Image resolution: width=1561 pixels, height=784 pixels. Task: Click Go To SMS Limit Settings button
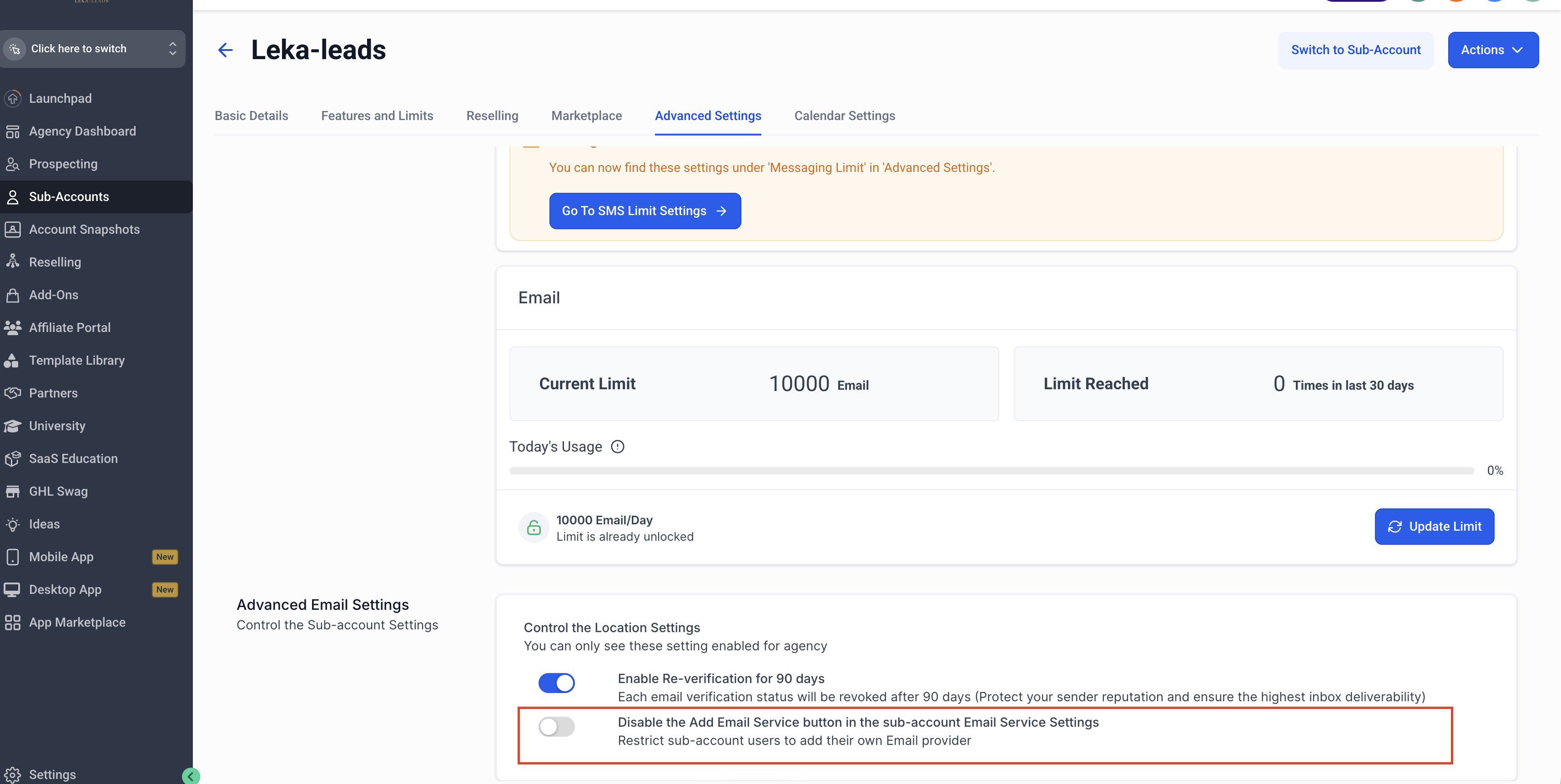(645, 211)
